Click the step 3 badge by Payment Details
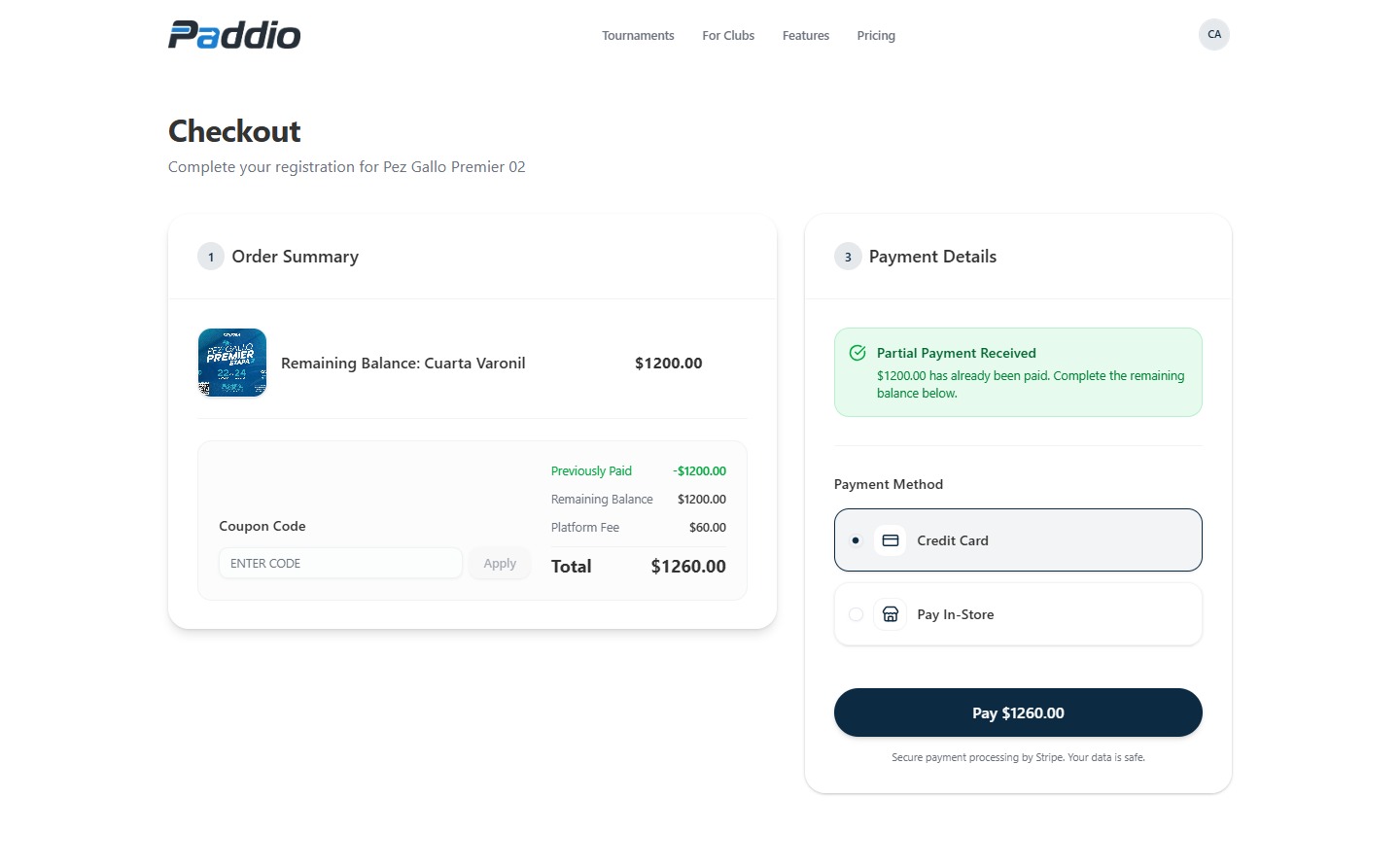1400x868 pixels. [x=848, y=257]
